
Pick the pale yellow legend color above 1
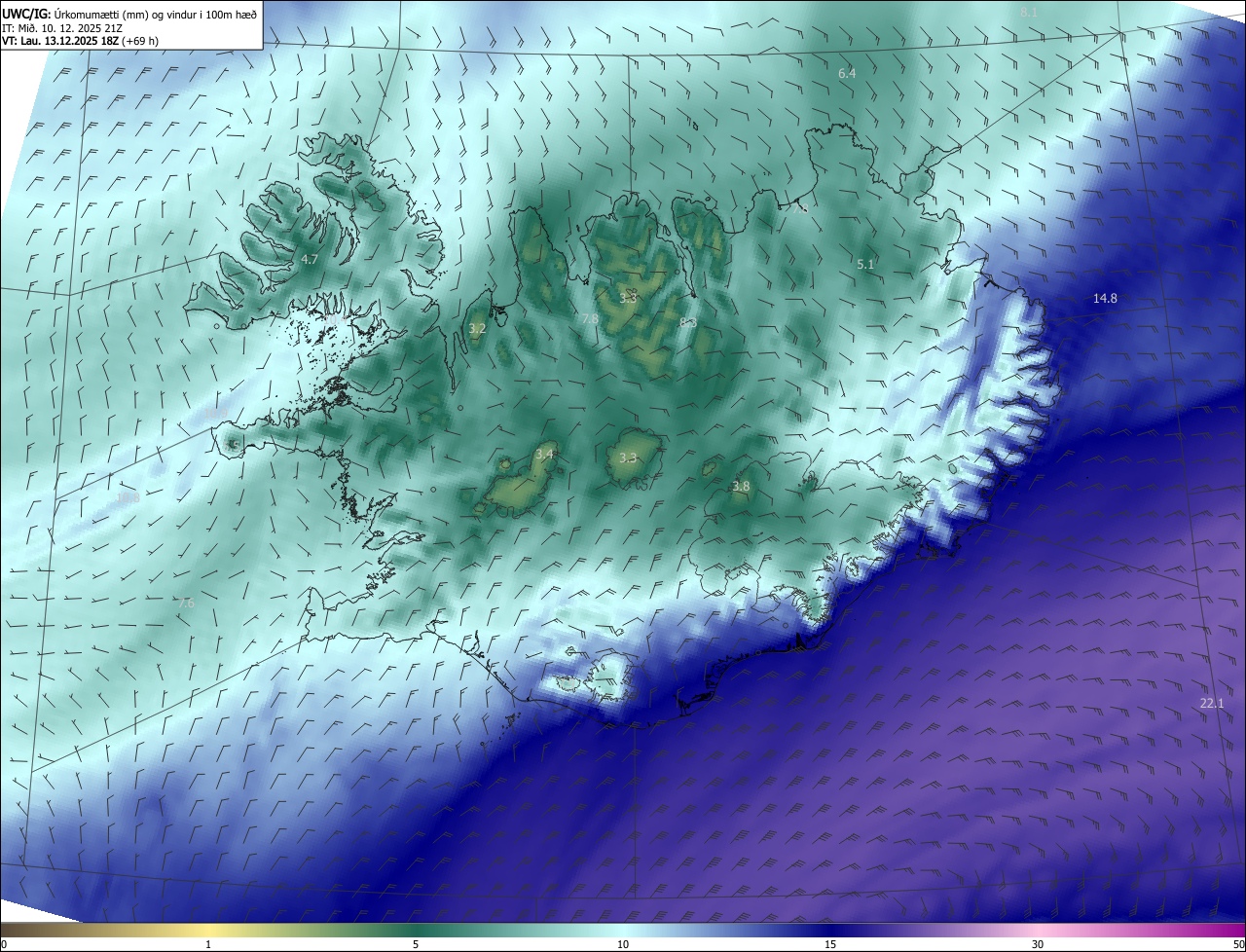208,930
